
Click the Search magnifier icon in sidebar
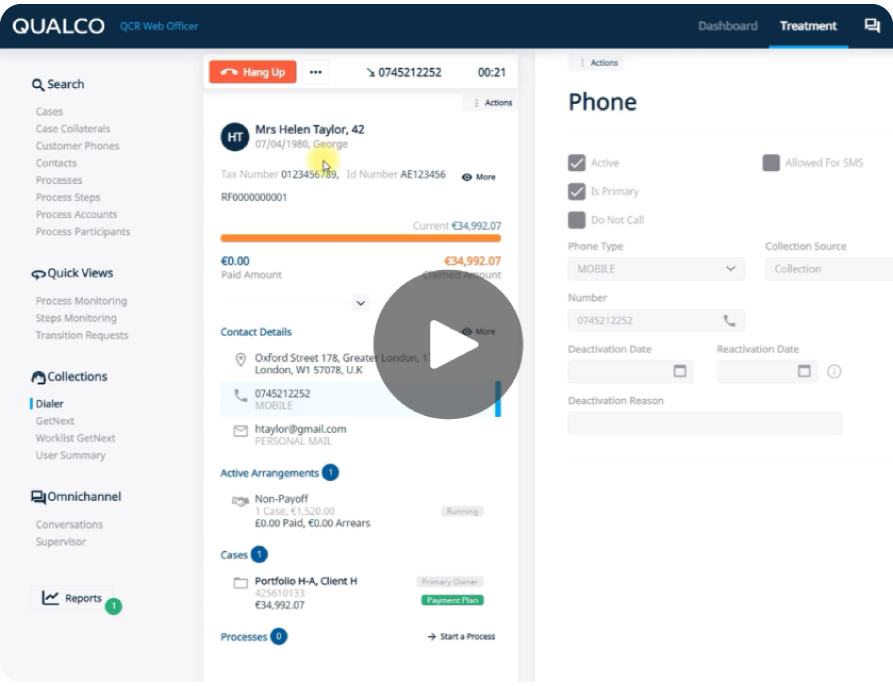(x=38, y=84)
